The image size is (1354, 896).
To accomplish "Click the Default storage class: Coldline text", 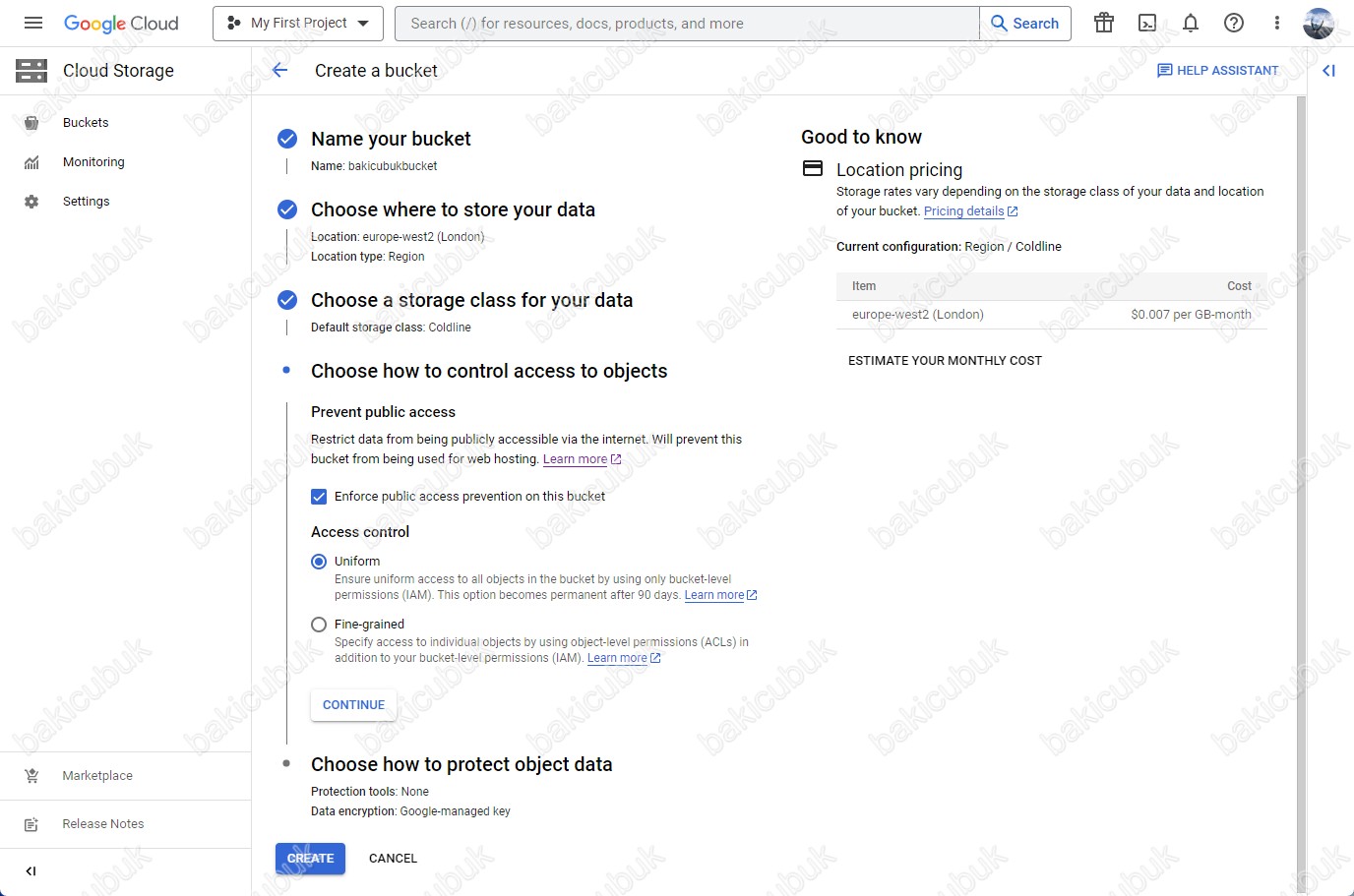I will tap(391, 328).
